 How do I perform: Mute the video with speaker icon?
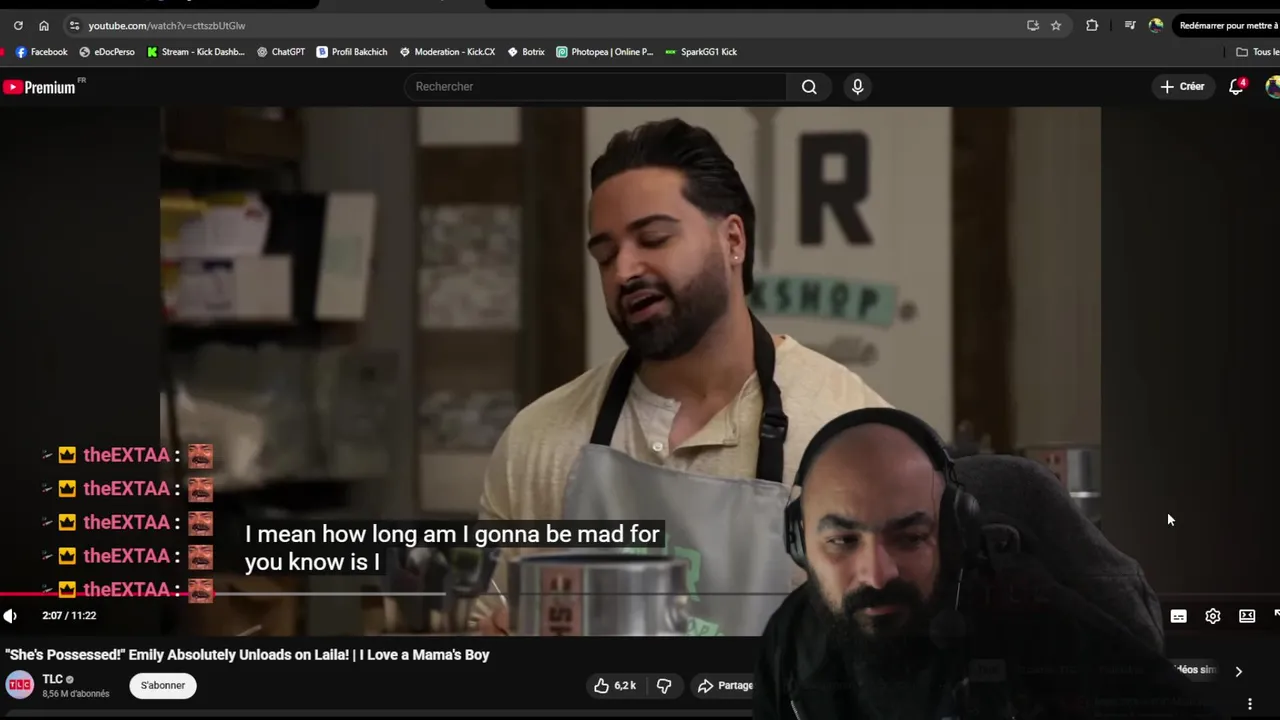pos(10,616)
